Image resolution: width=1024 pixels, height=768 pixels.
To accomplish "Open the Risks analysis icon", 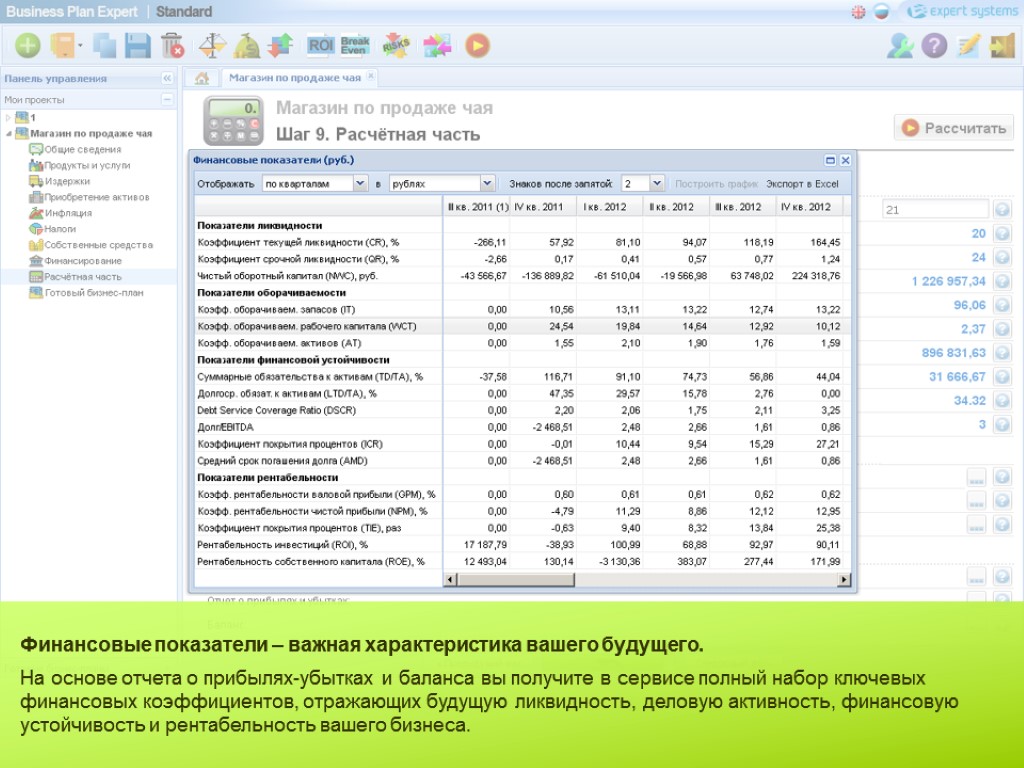I will (x=396, y=45).
